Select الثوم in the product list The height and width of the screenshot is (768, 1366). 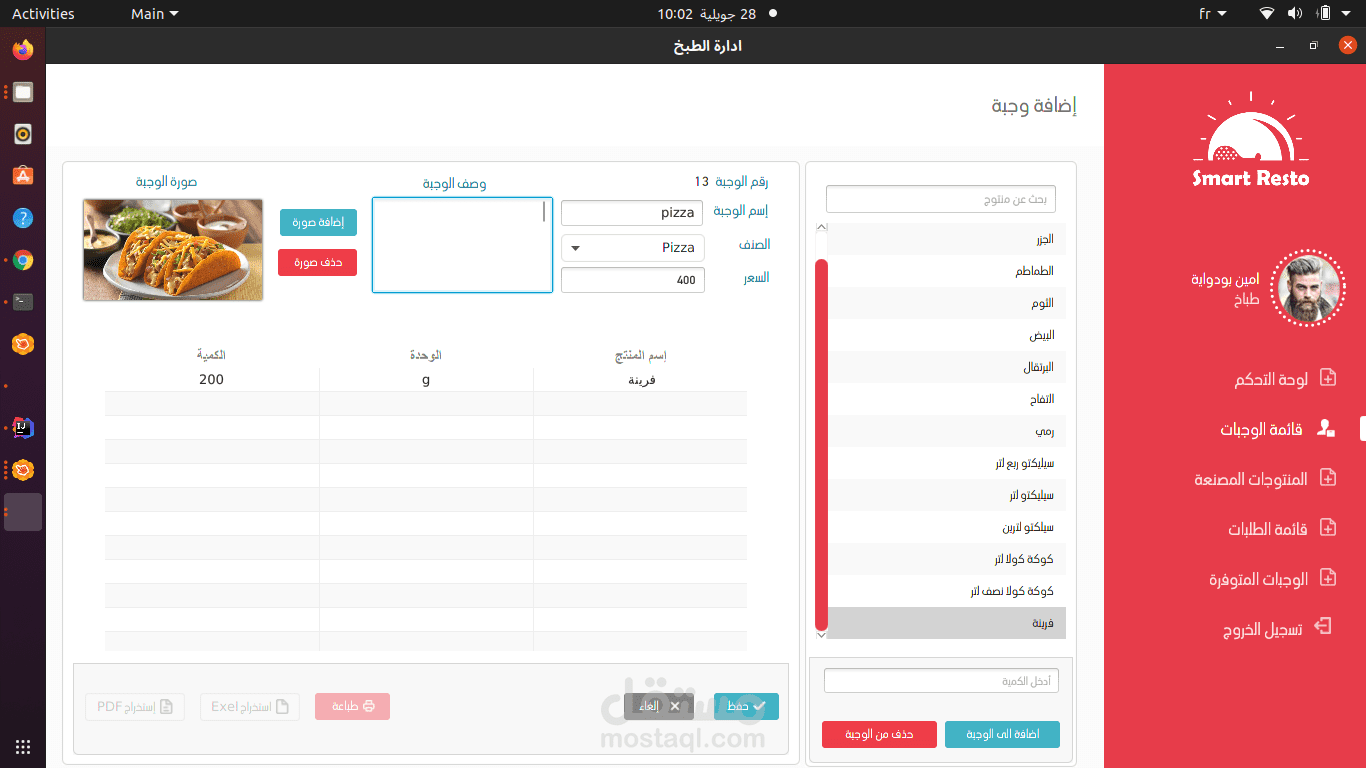[x=947, y=303]
